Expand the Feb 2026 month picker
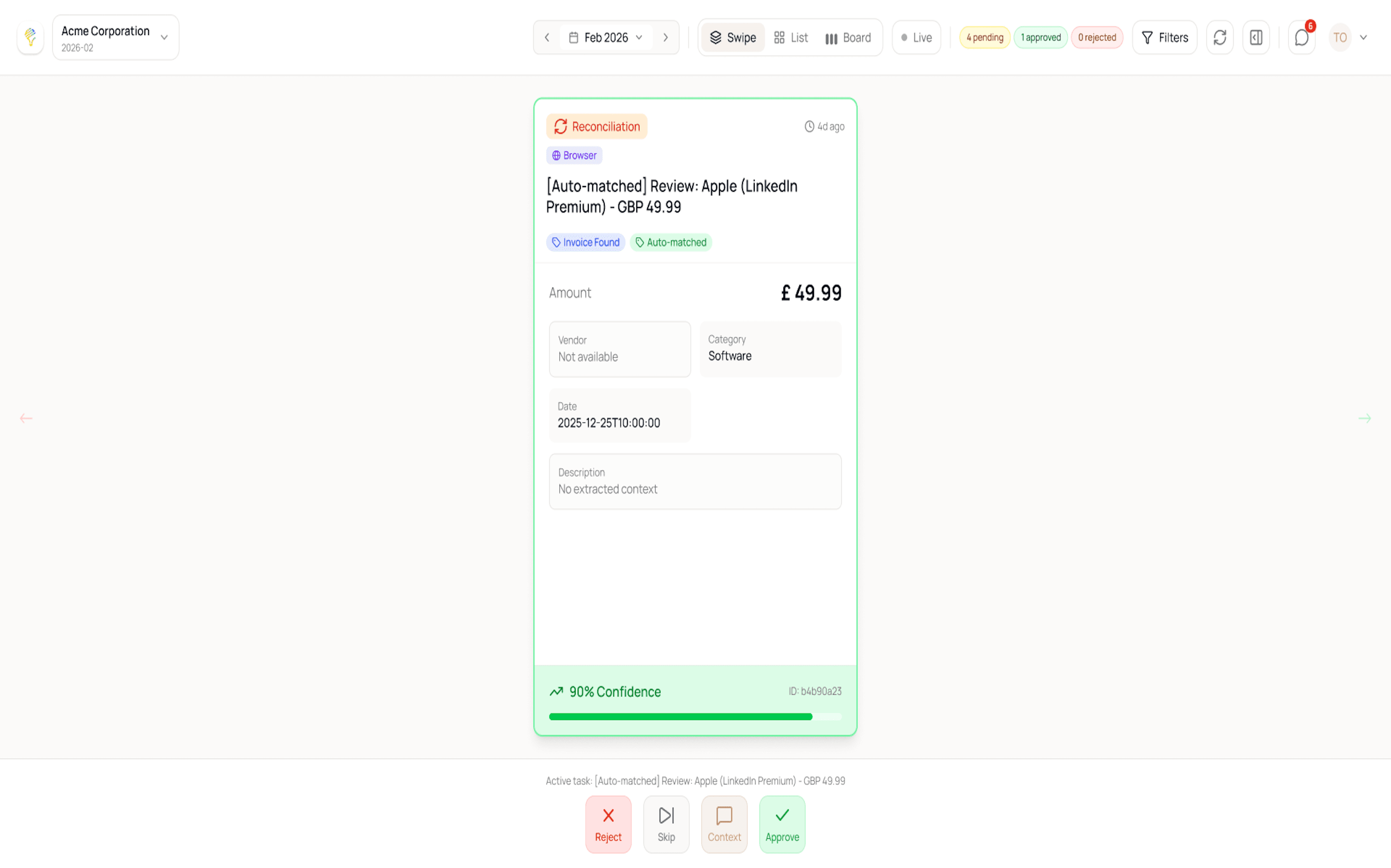 click(607, 38)
